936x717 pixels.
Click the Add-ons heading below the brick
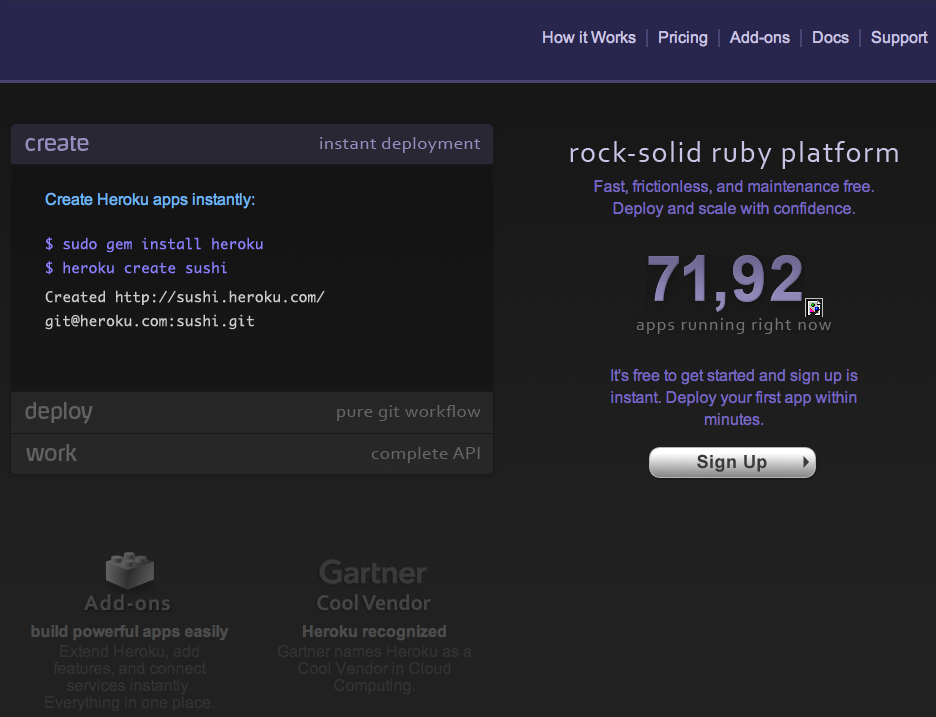click(x=128, y=603)
